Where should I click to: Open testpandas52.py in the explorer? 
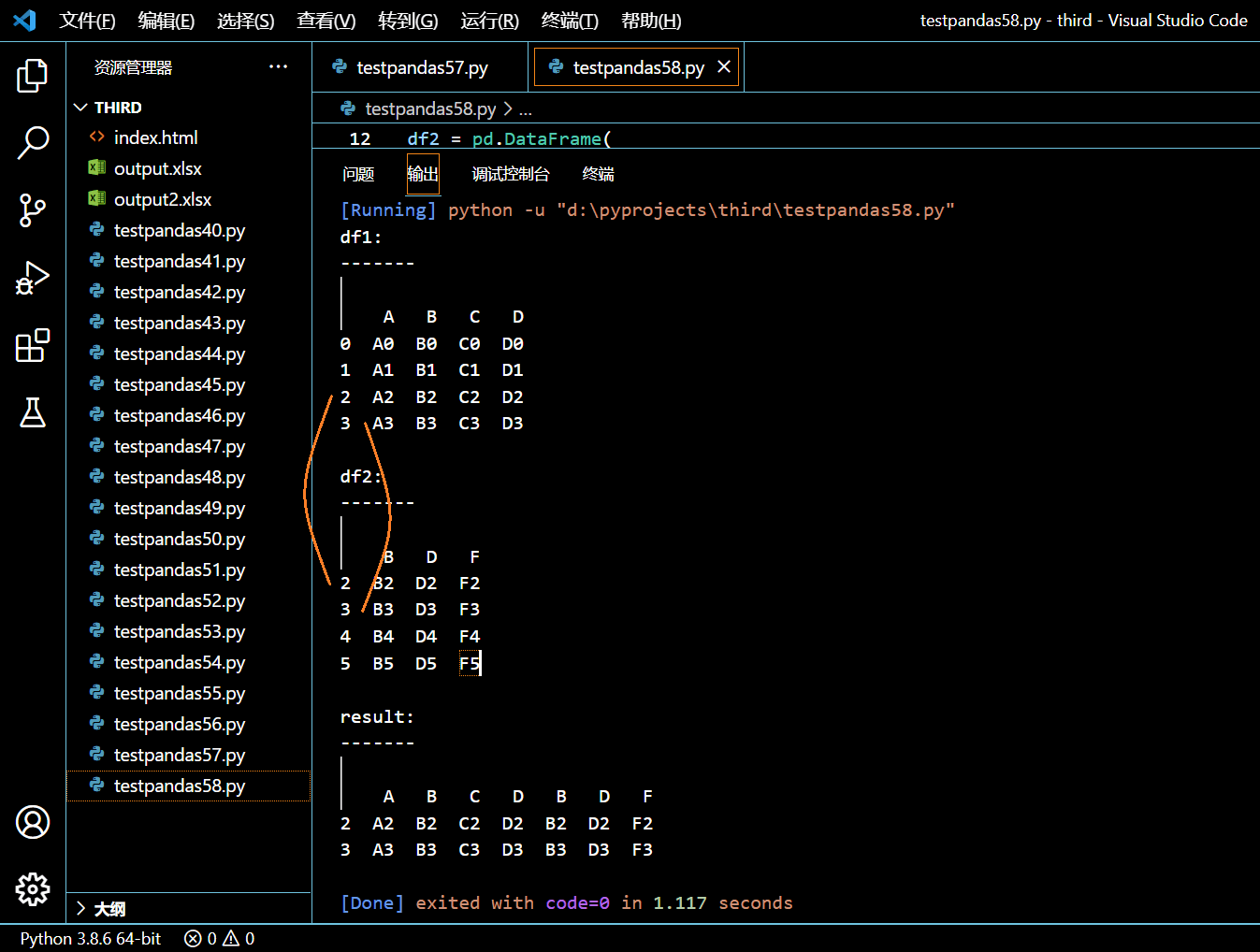pos(189,600)
